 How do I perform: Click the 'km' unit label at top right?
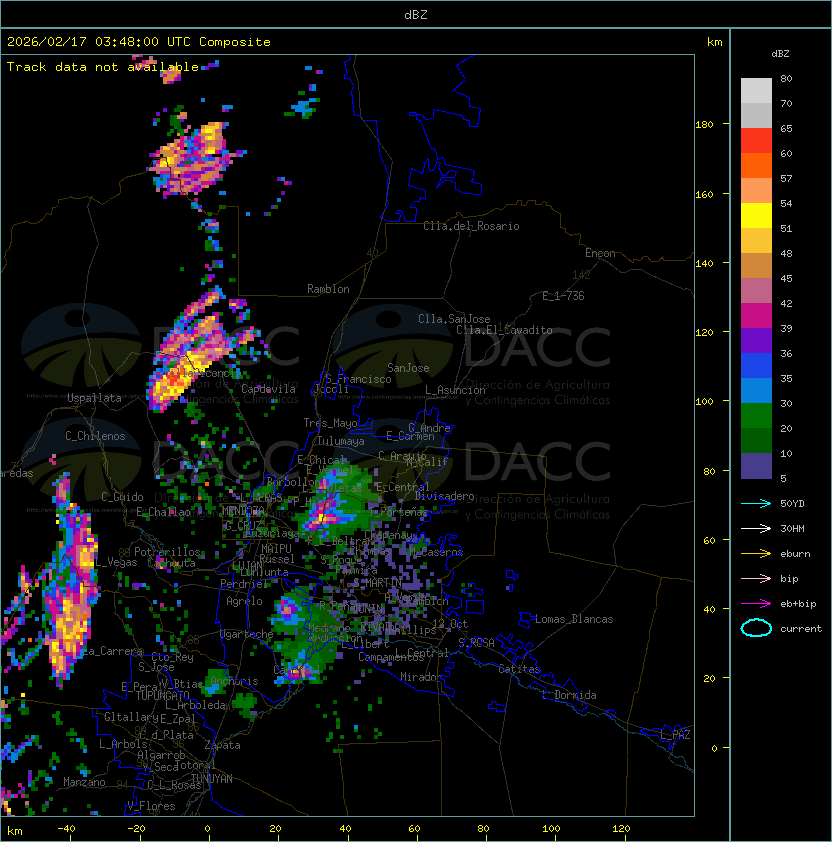coord(714,42)
